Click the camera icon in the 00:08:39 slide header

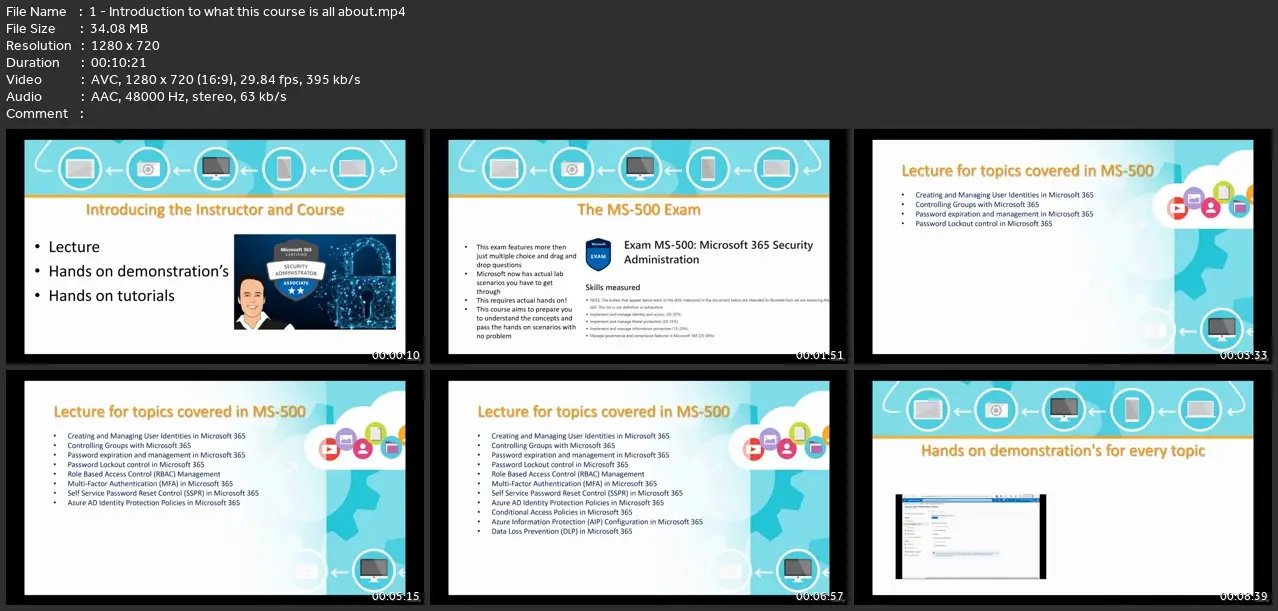click(x=995, y=409)
